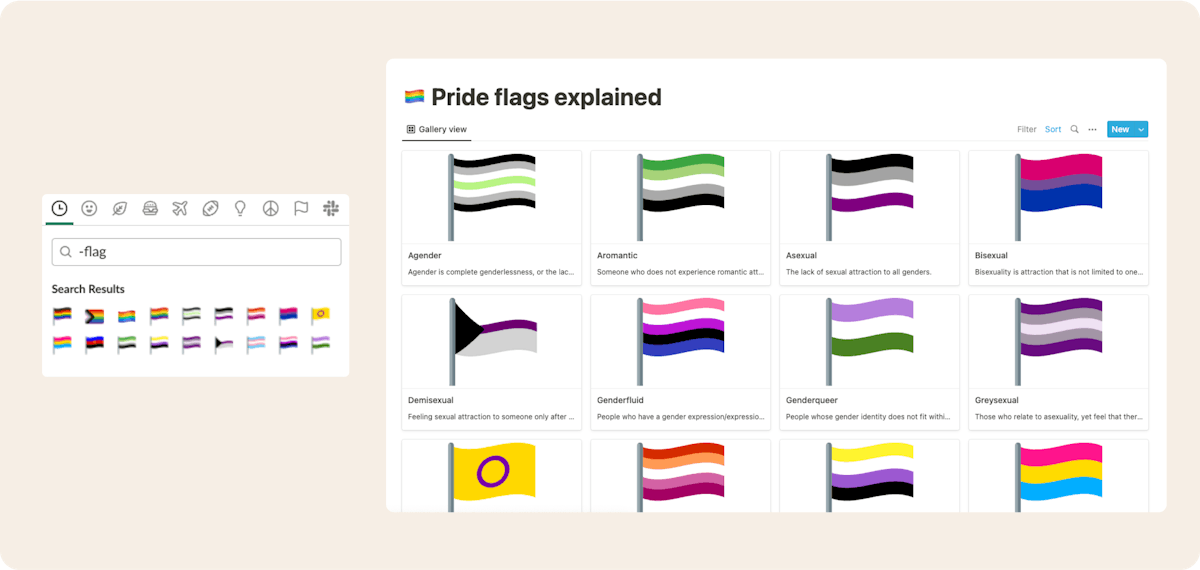
Task: Click the emoji search field containing -flag
Action: [197, 252]
